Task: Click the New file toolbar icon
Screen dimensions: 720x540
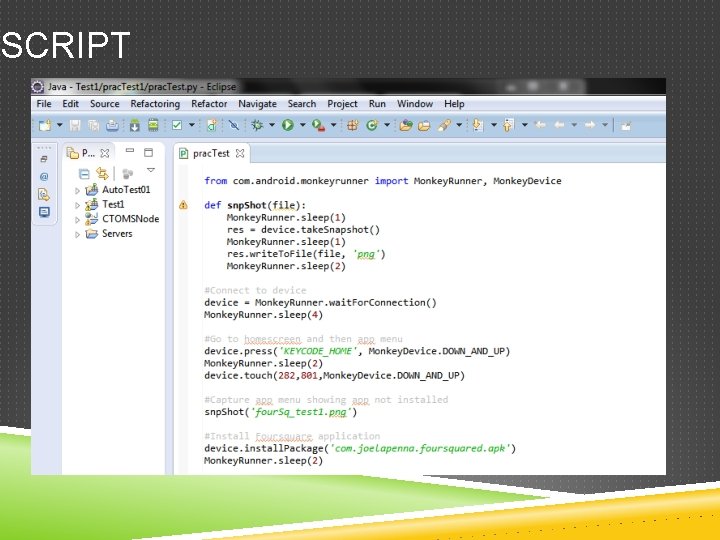Action: [x=45, y=125]
